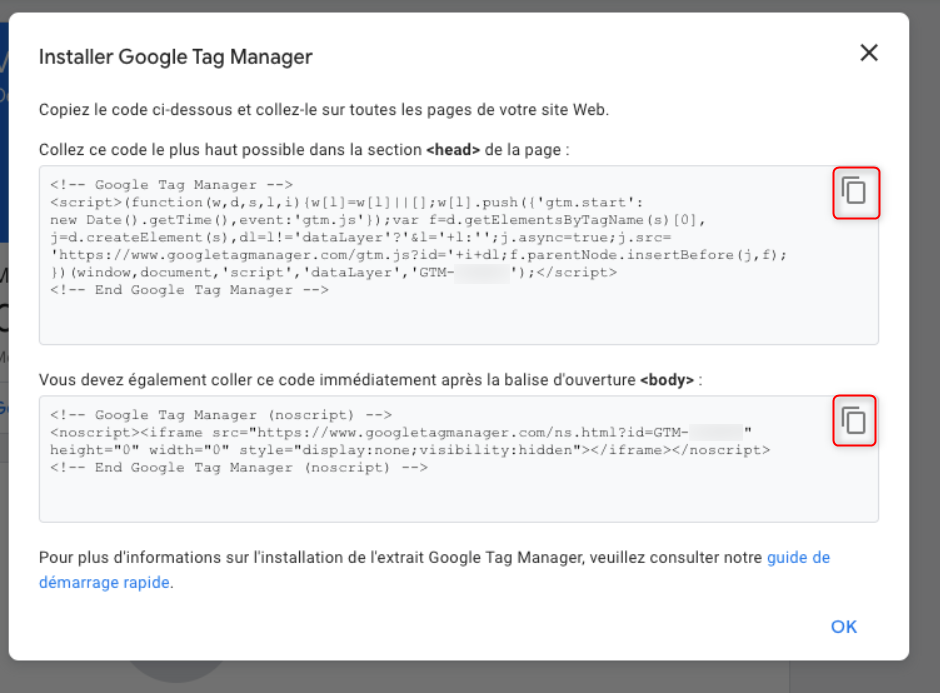Copy the body noscript code snippet
Image resolution: width=940 pixels, height=693 pixels.
tap(854, 421)
